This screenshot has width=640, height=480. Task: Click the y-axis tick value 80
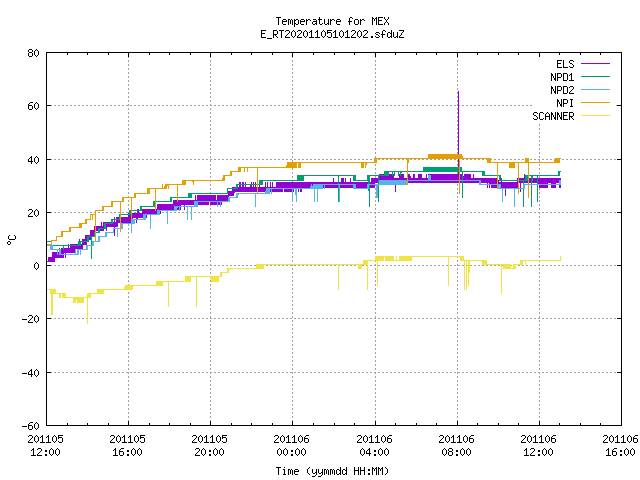pyautogui.click(x=33, y=53)
